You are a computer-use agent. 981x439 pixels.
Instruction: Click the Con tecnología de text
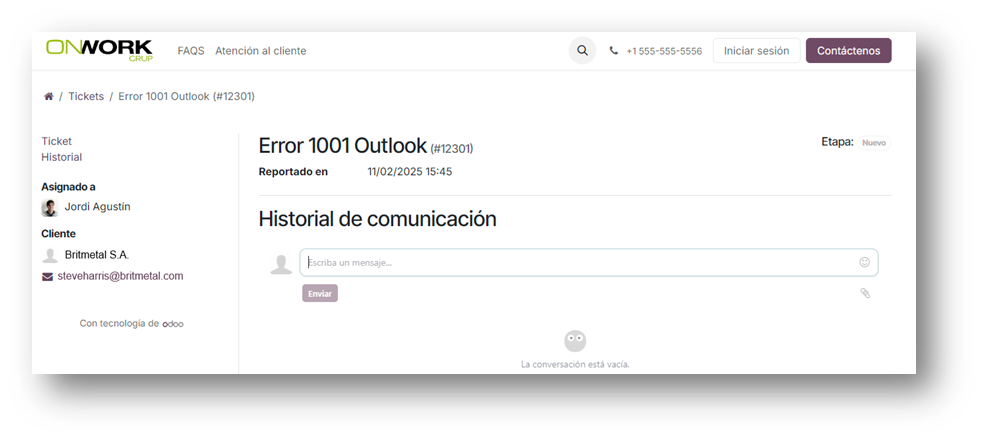pos(119,323)
